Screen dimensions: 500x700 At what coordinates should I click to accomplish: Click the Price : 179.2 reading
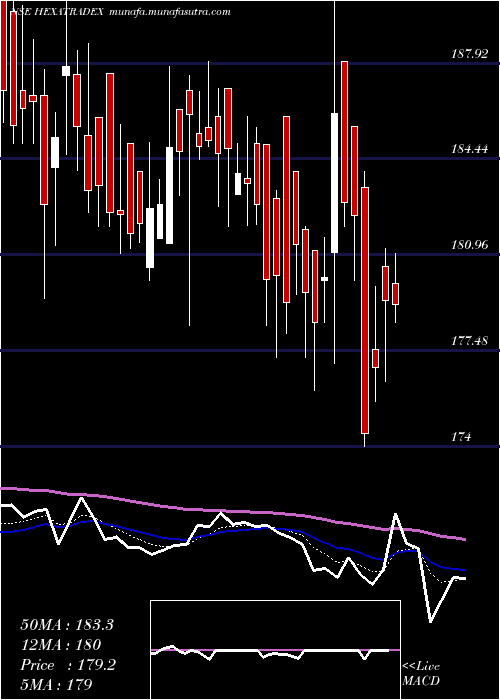(68, 665)
